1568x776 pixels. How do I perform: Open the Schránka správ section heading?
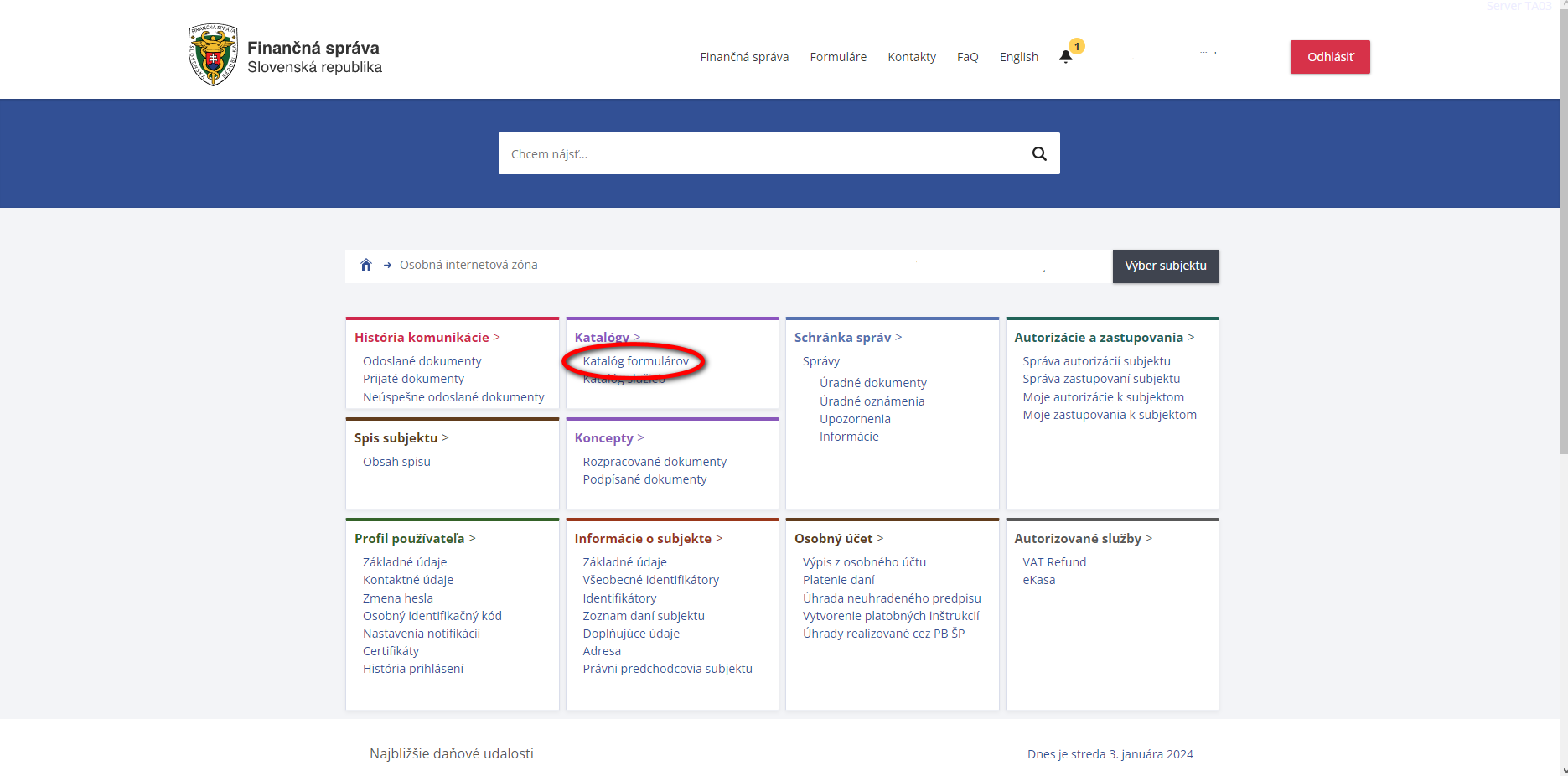pyautogui.click(x=842, y=337)
